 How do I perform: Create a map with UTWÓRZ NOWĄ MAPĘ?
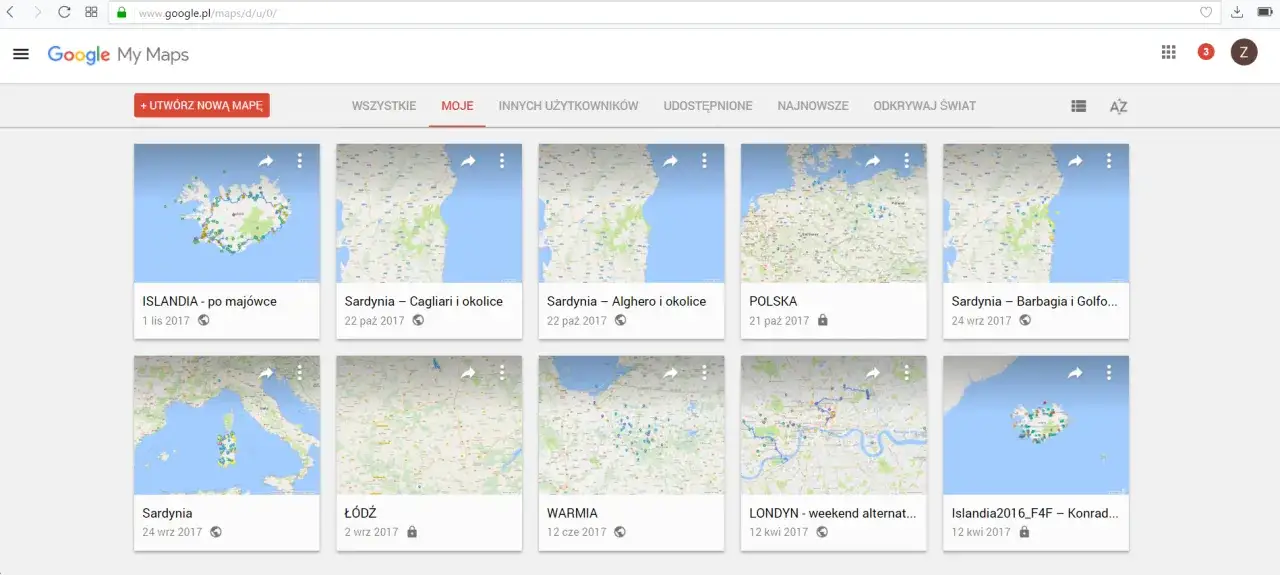point(202,106)
